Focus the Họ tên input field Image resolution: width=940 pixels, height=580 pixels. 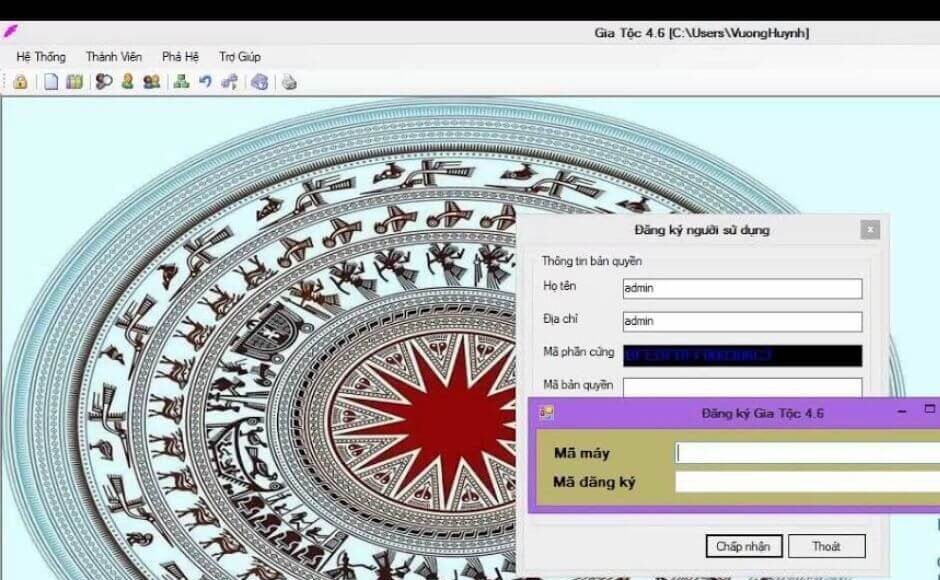[x=742, y=289]
